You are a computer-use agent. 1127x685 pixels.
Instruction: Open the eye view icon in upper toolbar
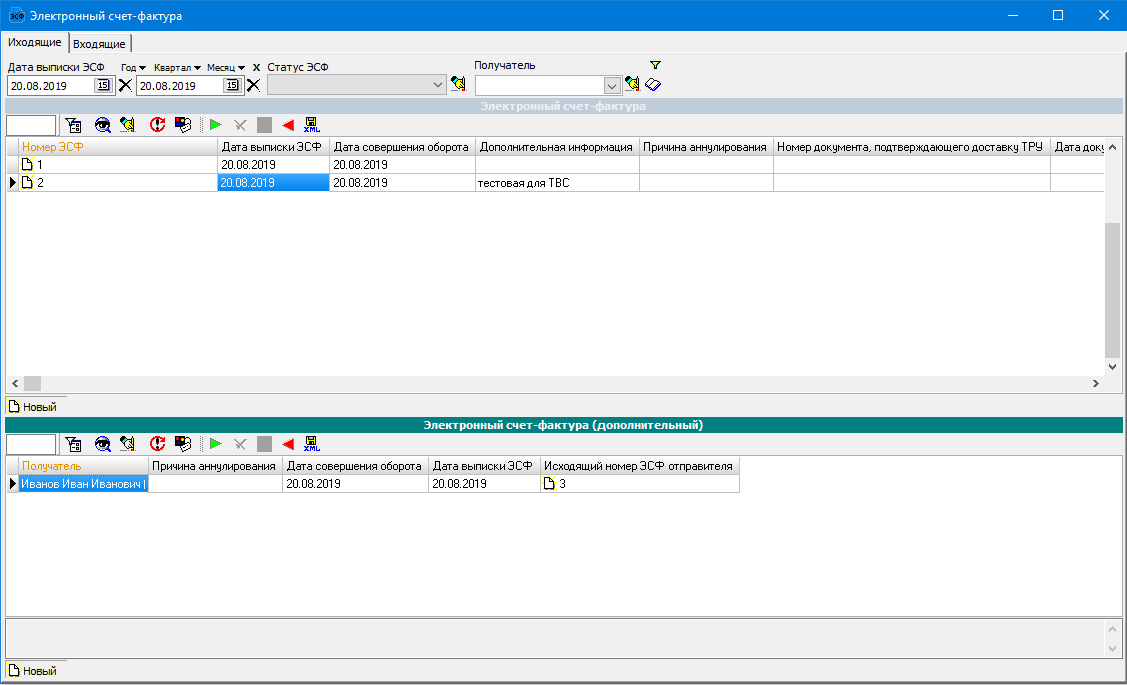[102, 125]
